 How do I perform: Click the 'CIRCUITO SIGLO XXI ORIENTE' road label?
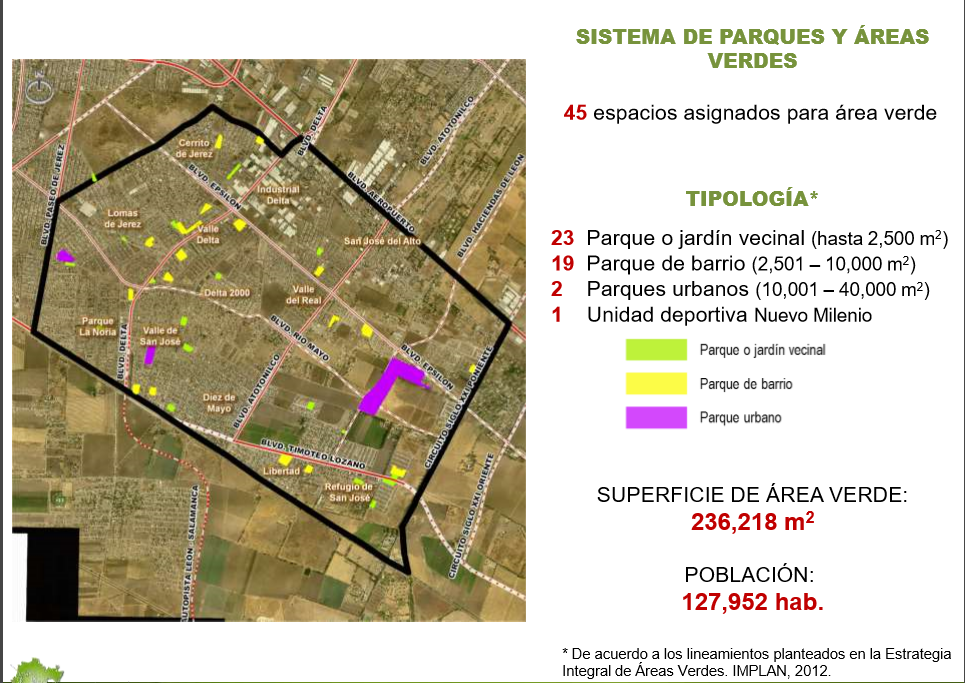(x=471, y=516)
